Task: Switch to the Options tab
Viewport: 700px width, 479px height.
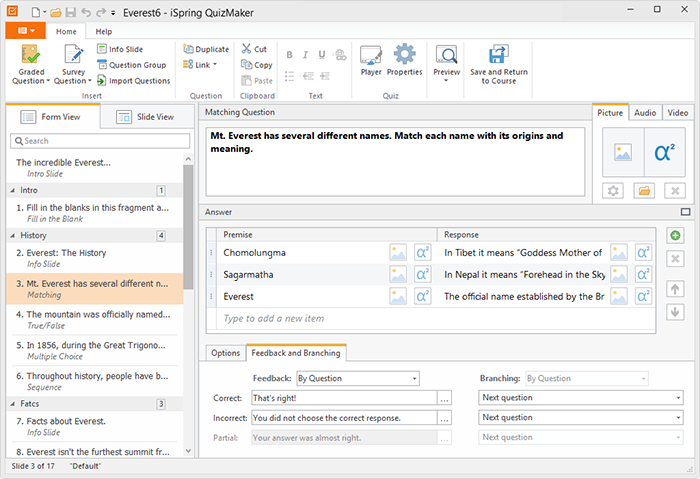Action: pyautogui.click(x=225, y=353)
